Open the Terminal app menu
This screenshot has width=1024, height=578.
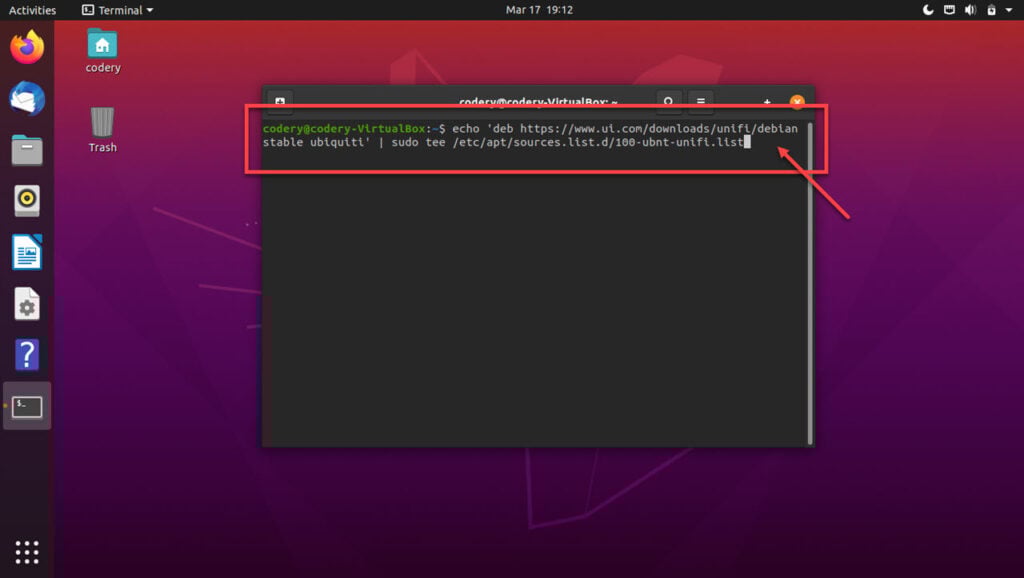(118, 10)
